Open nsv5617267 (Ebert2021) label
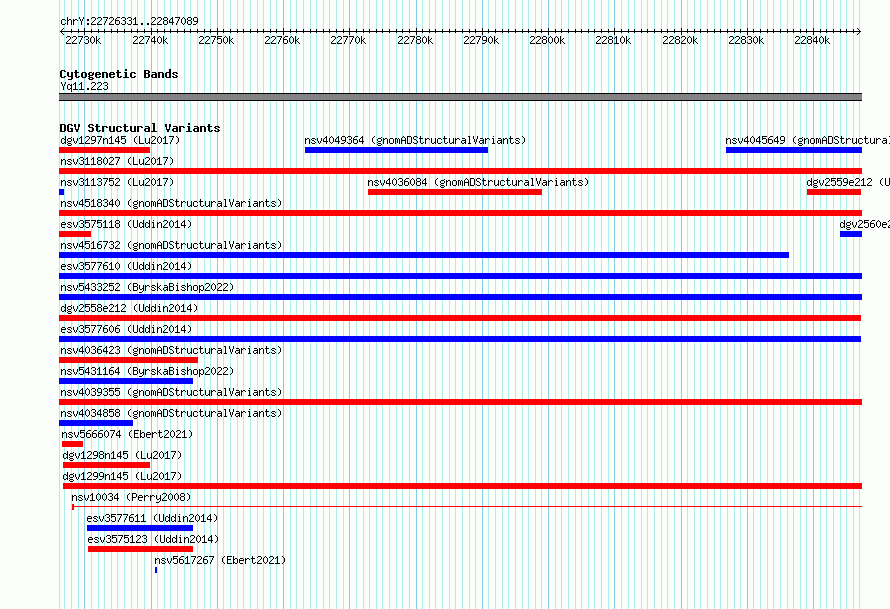Screen dimensions: 890x609 (220, 560)
